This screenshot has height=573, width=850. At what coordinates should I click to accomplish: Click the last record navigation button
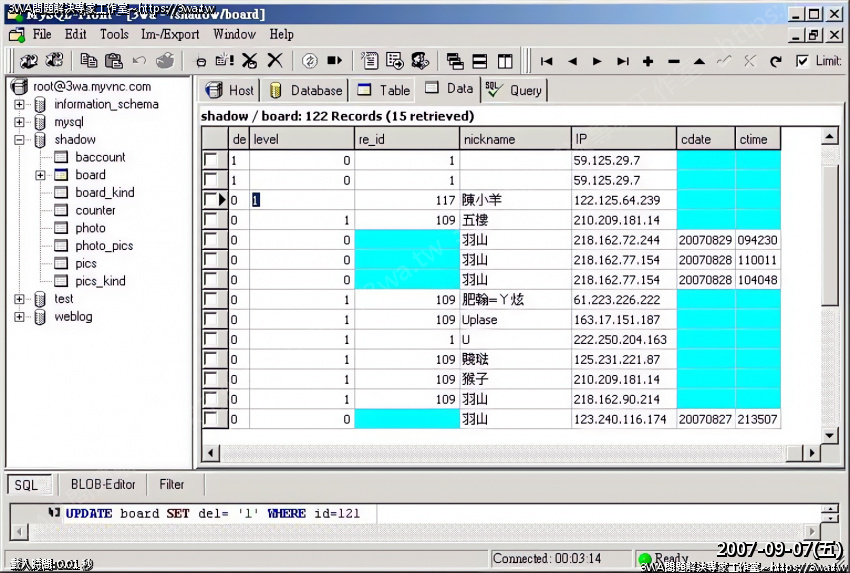[x=622, y=61]
